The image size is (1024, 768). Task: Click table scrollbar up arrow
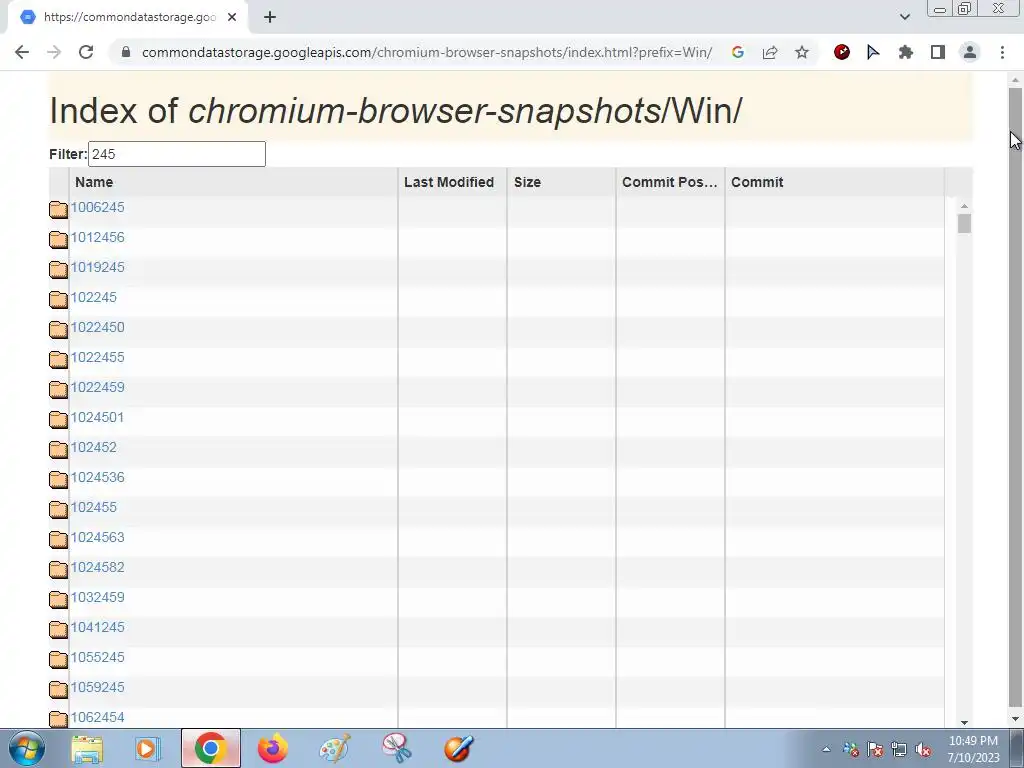(964, 206)
